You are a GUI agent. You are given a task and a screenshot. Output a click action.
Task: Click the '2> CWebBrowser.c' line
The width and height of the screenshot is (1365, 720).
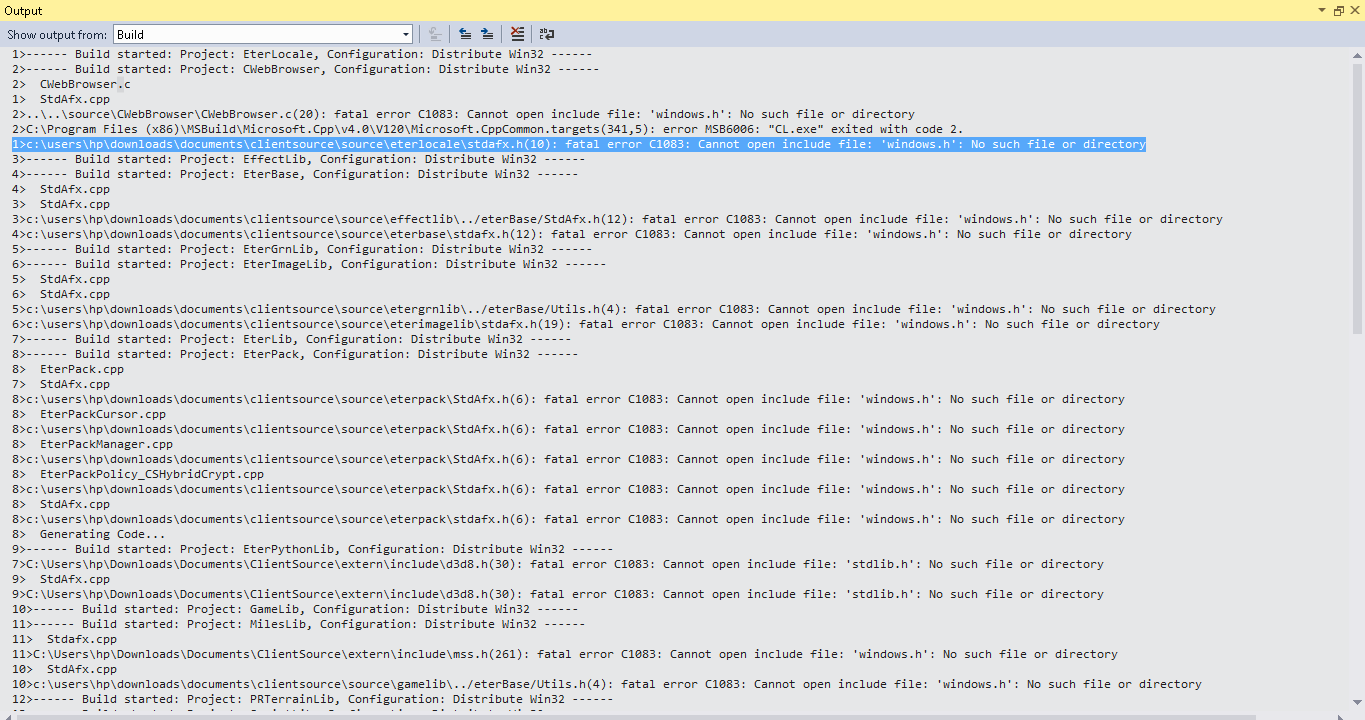tap(71, 84)
